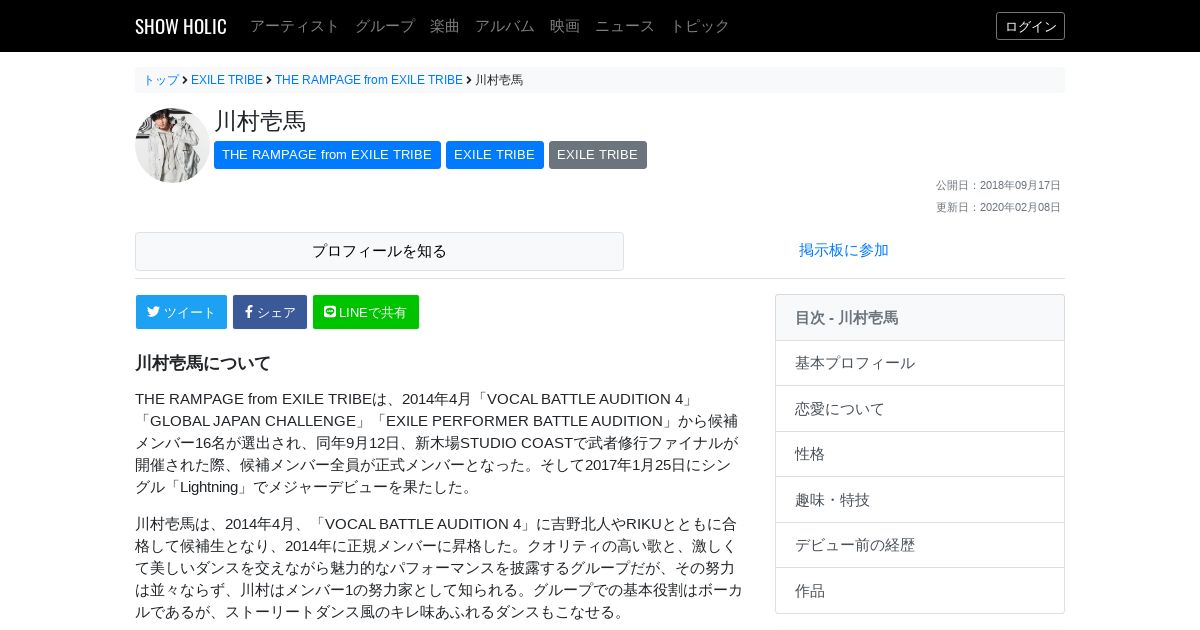Jump to 作品 in table of contents
Screen dimensions: 1200x630
[920, 591]
